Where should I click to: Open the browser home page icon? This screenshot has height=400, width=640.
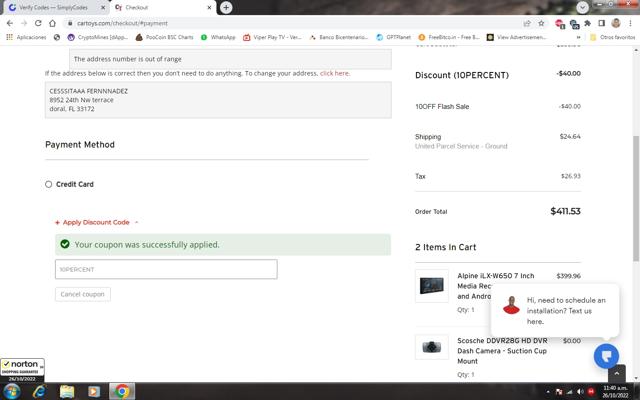click(x=52, y=23)
